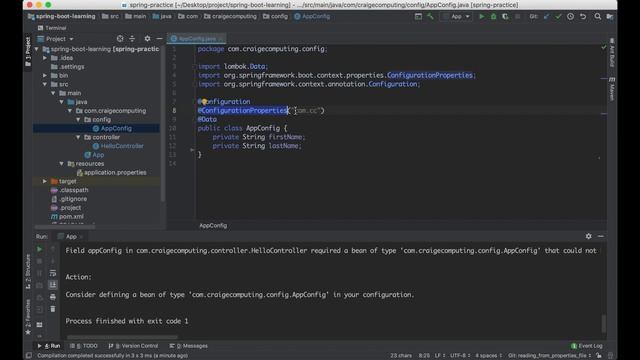
Task: Expand the .idea folder
Action: (x=45, y=58)
